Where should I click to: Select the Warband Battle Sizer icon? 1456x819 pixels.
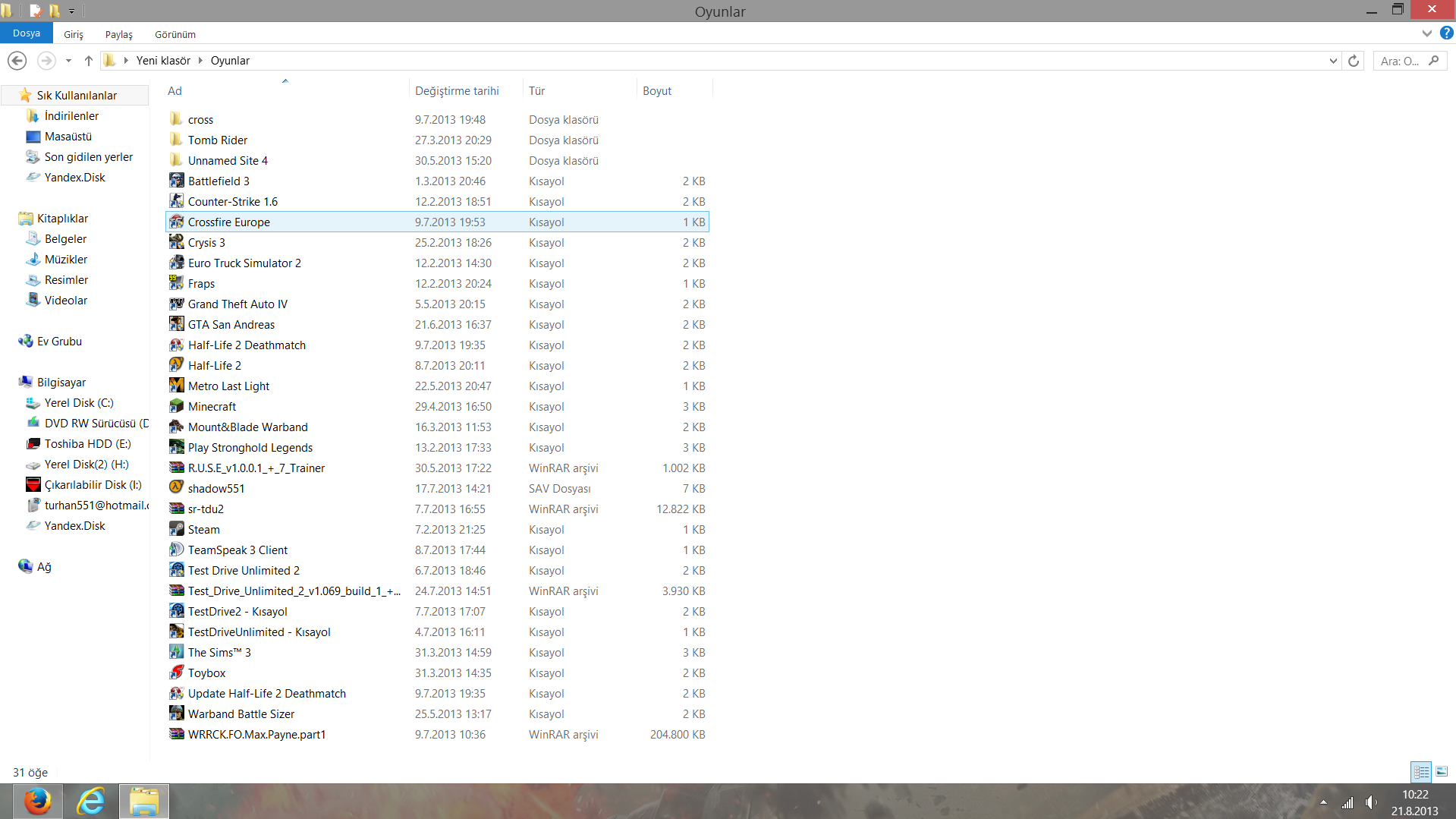point(176,713)
